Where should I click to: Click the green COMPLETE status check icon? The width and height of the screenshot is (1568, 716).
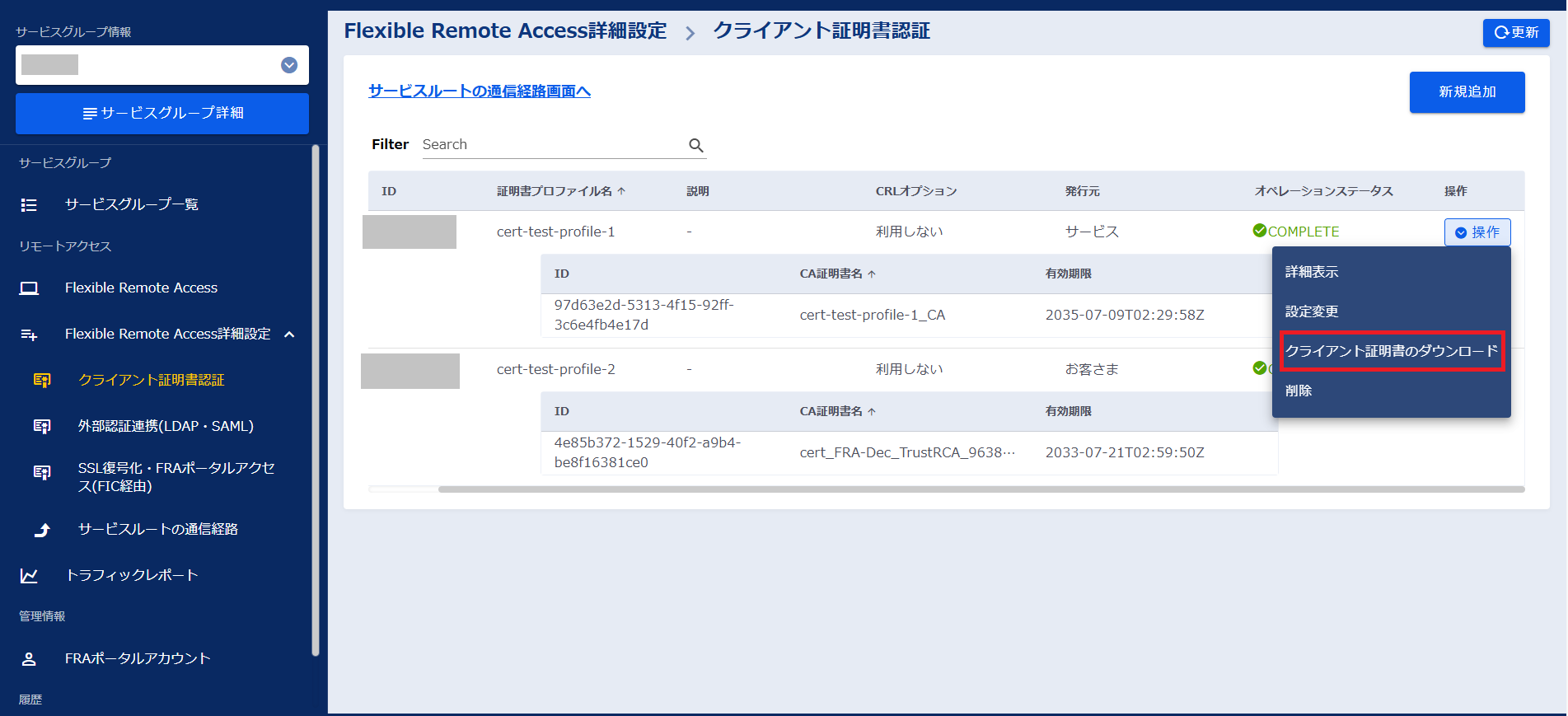(x=1259, y=231)
